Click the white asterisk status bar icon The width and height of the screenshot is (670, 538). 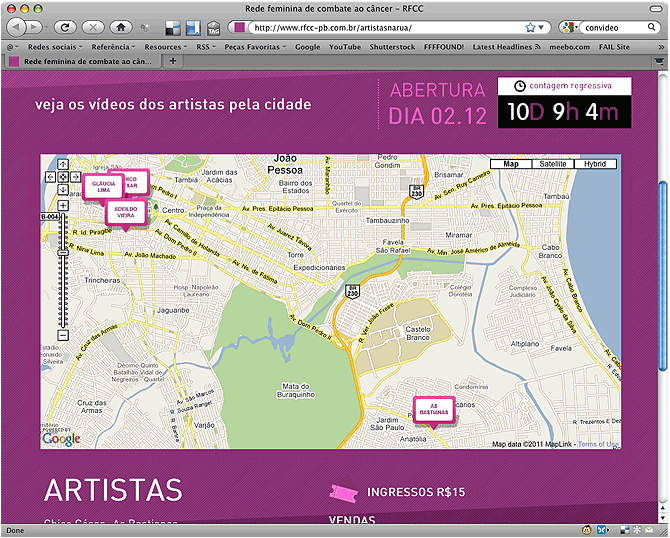tap(638, 530)
